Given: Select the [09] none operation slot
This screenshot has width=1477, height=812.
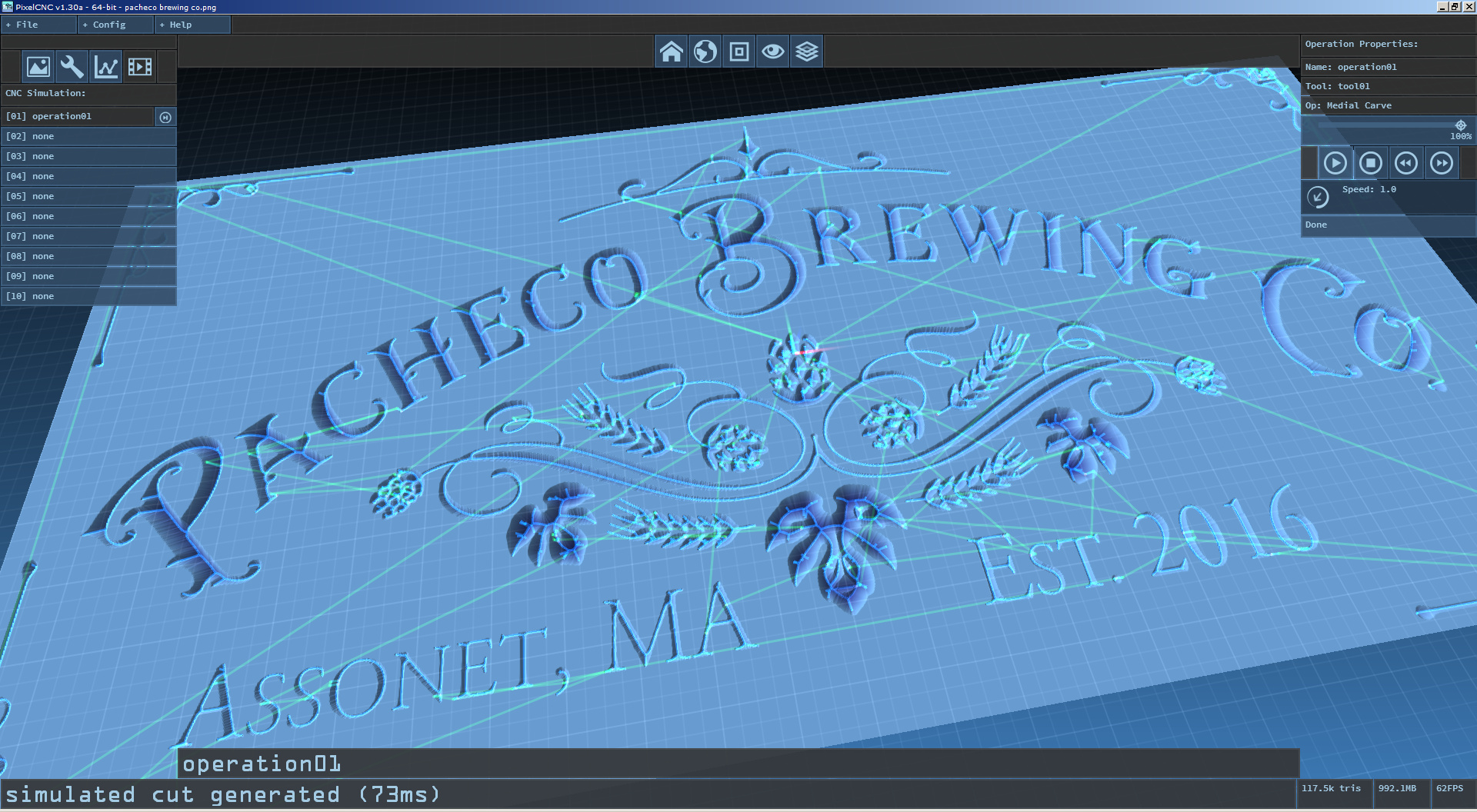Looking at the screenshot, I should (88, 276).
